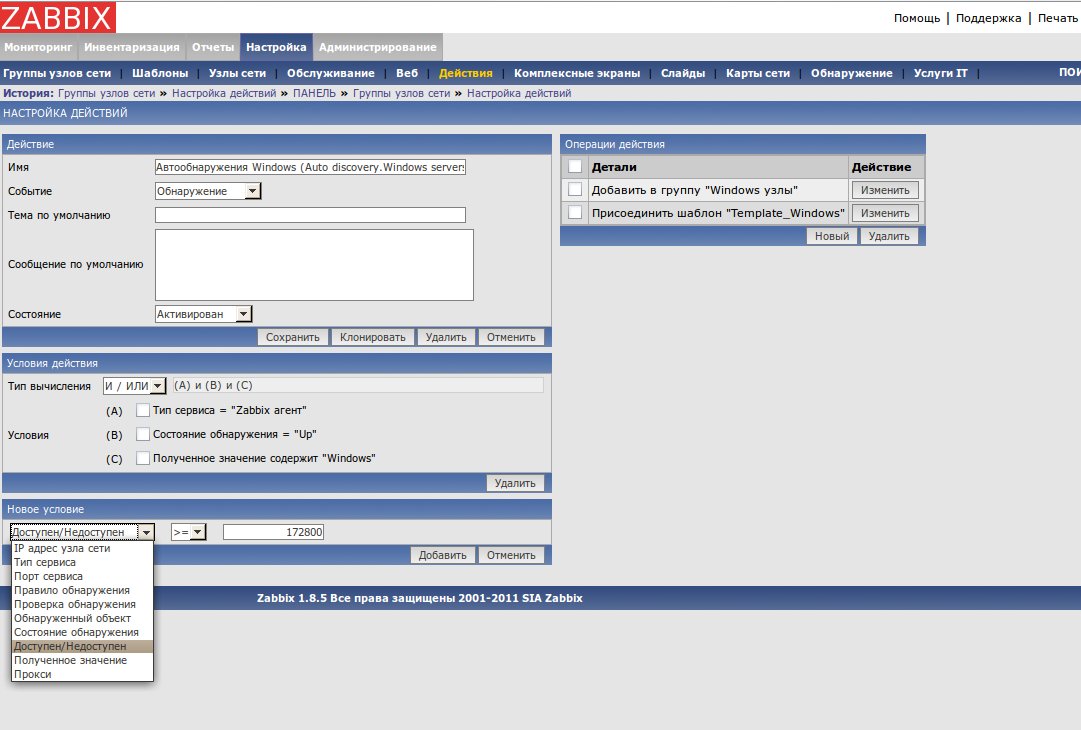The image size is (1081, 730).
Task: Open the Поддержка link
Action: [988, 18]
